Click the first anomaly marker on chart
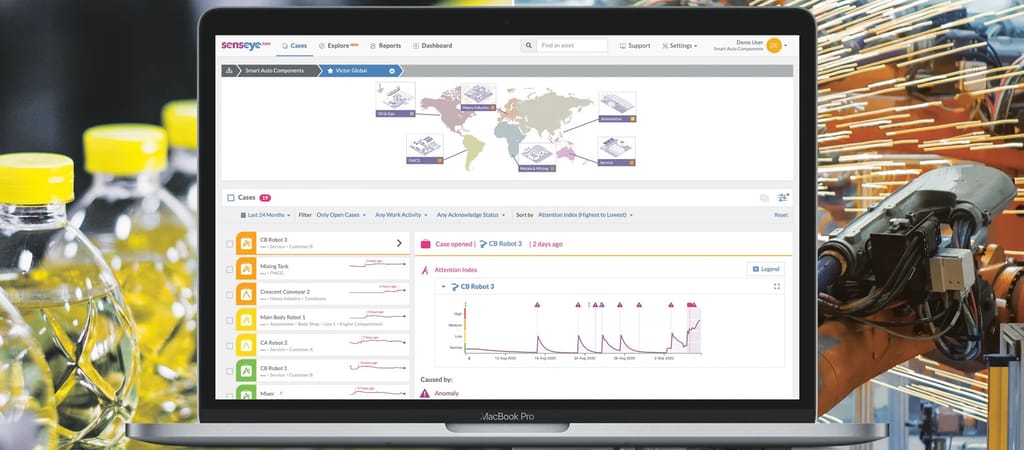 [x=536, y=304]
